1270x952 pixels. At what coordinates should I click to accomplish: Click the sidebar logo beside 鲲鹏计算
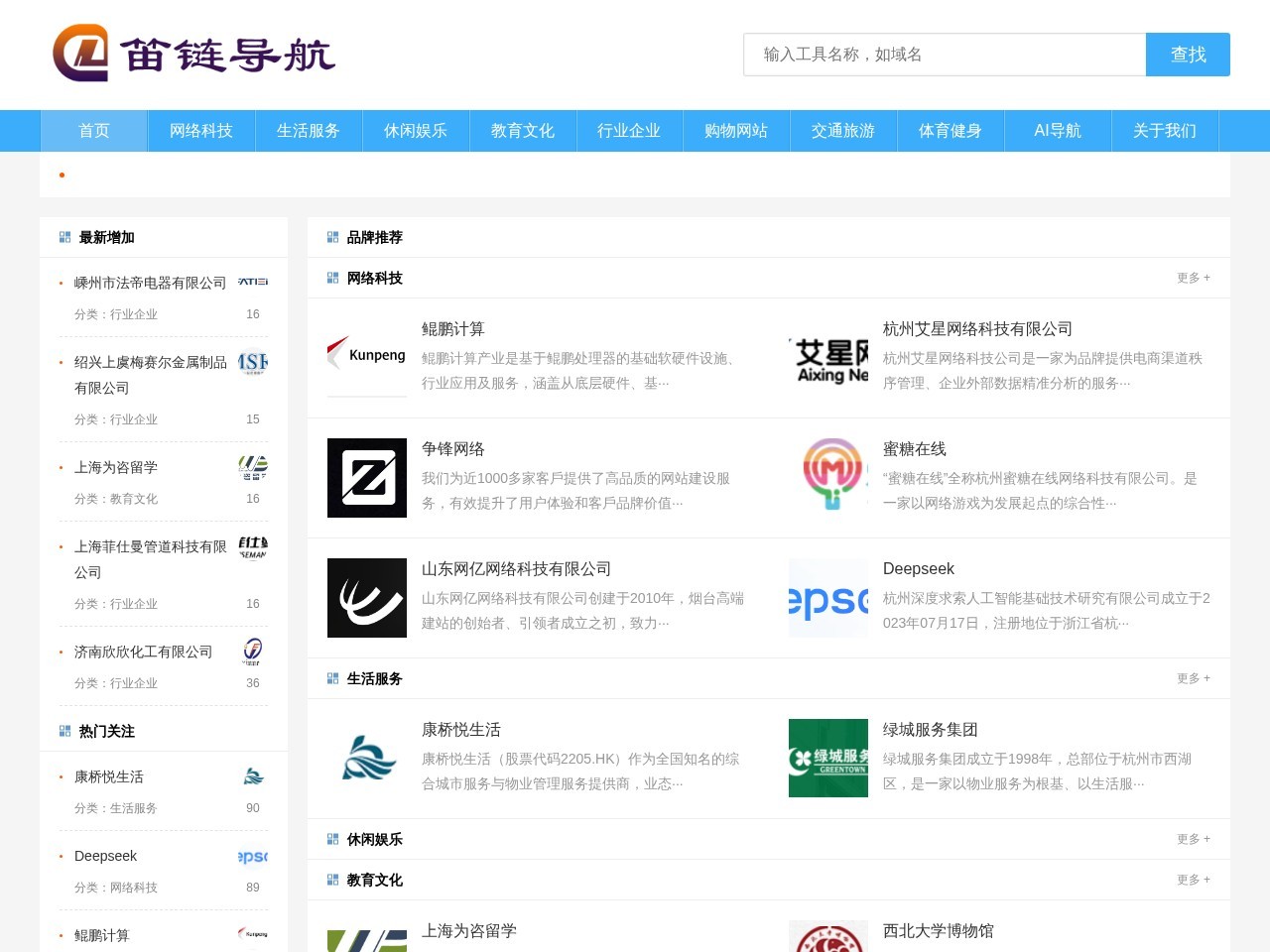[253, 935]
